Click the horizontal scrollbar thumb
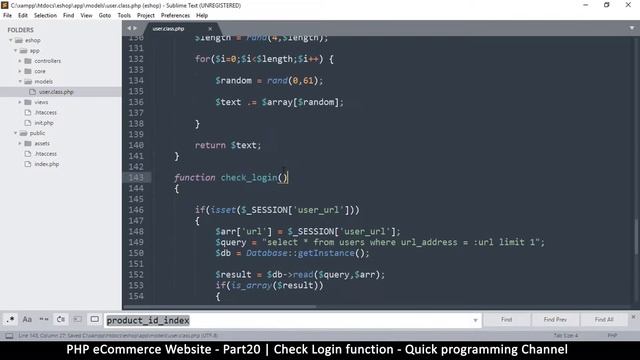 click(220, 307)
